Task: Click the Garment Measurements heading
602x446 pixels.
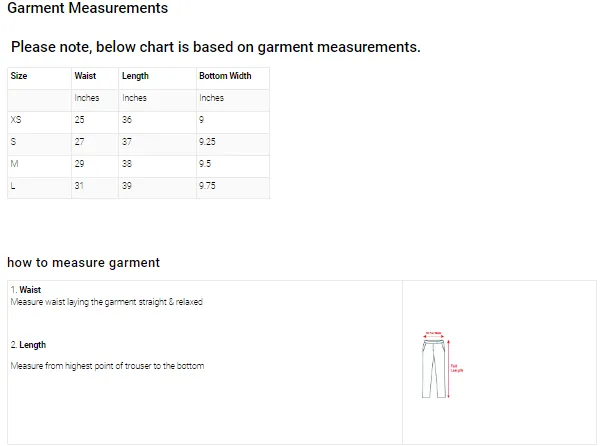Action: click(x=88, y=9)
